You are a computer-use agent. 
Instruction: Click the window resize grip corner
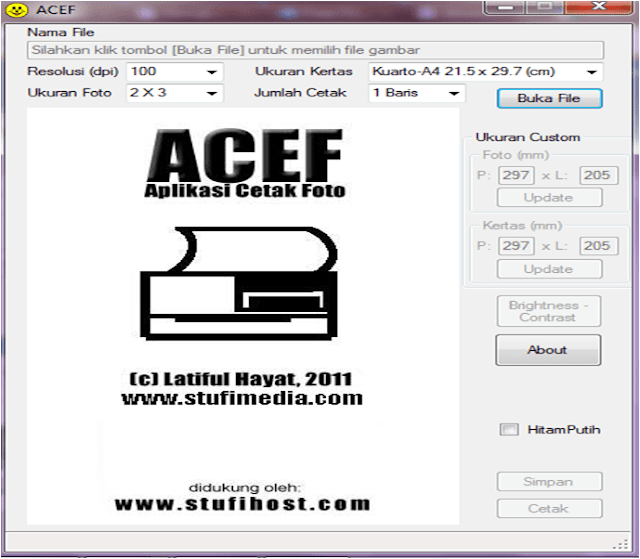pos(621,545)
